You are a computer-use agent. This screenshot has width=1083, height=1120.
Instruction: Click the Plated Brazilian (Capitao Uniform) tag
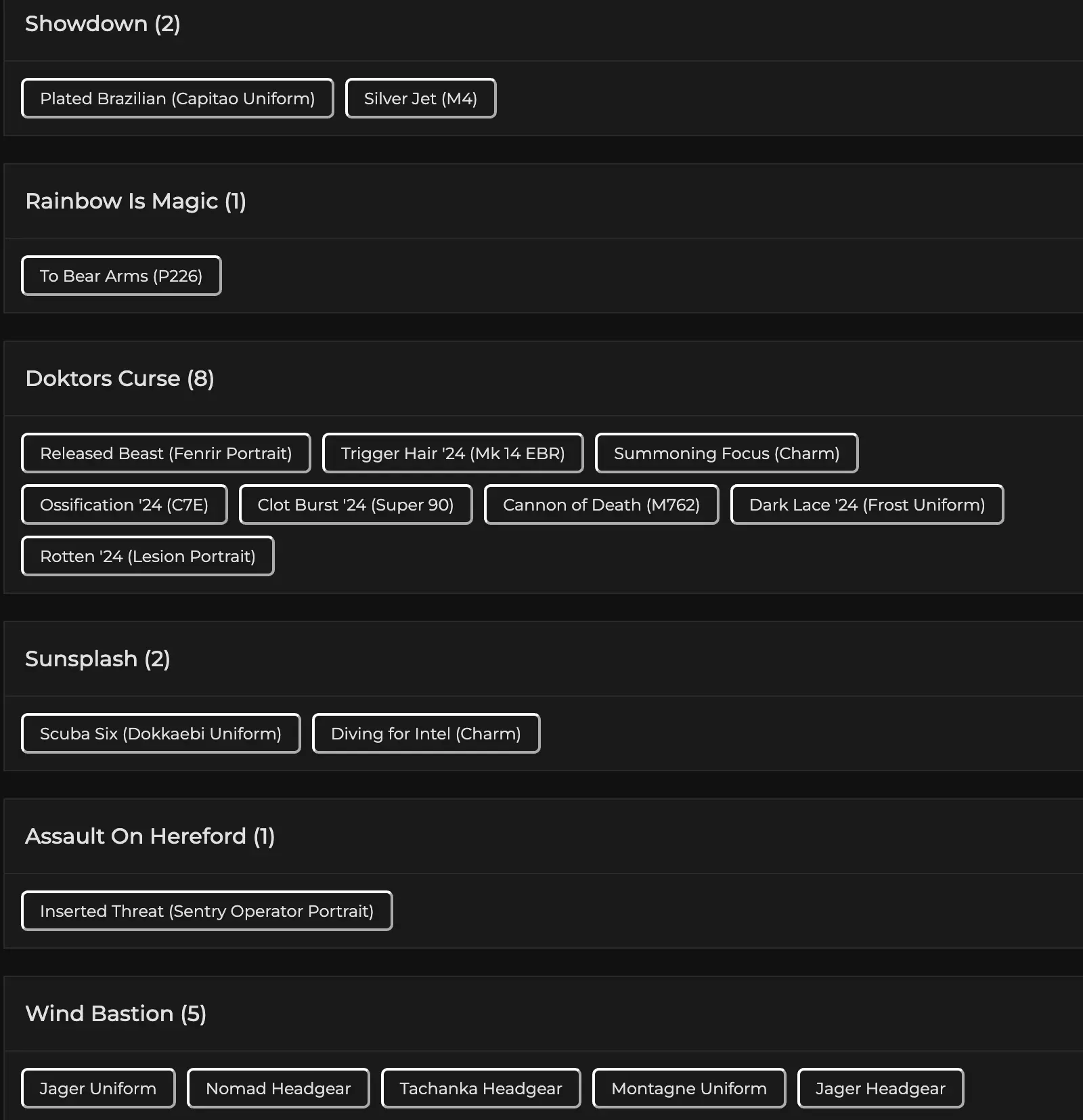[x=177, y=99]
